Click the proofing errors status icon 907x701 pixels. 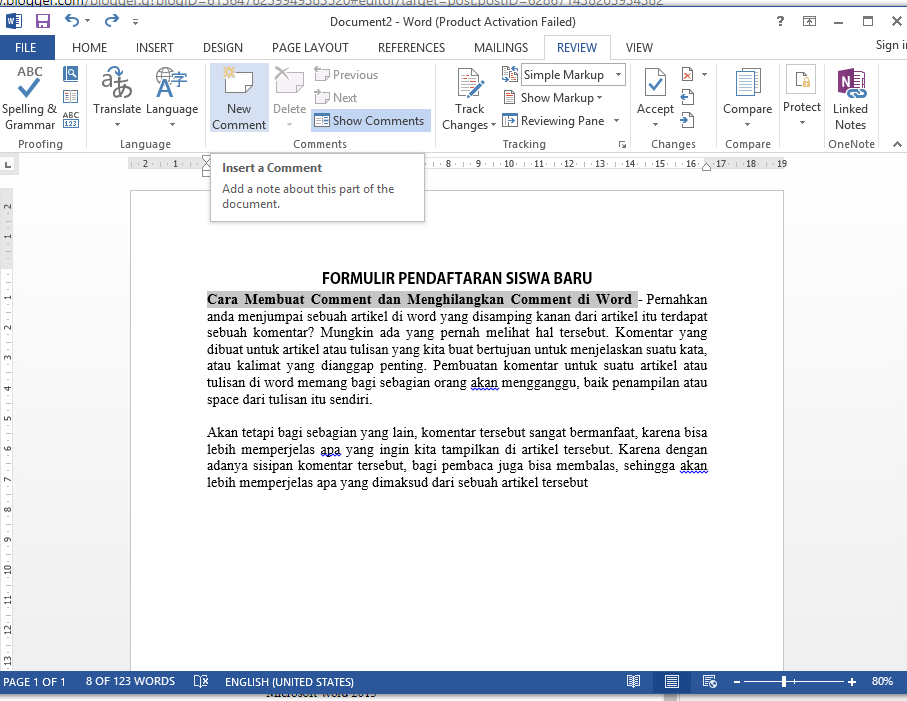[201, 681]
